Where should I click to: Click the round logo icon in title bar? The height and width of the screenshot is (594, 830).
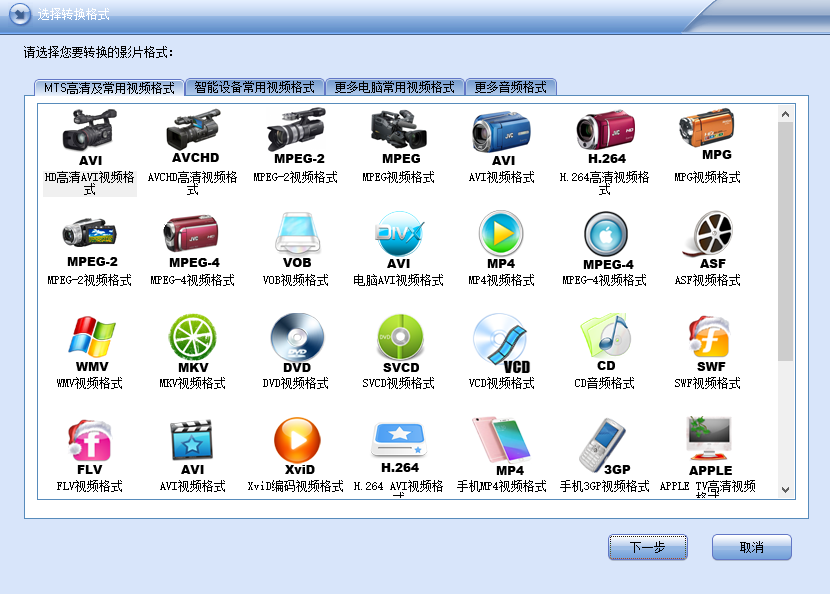tap(20, 14)
